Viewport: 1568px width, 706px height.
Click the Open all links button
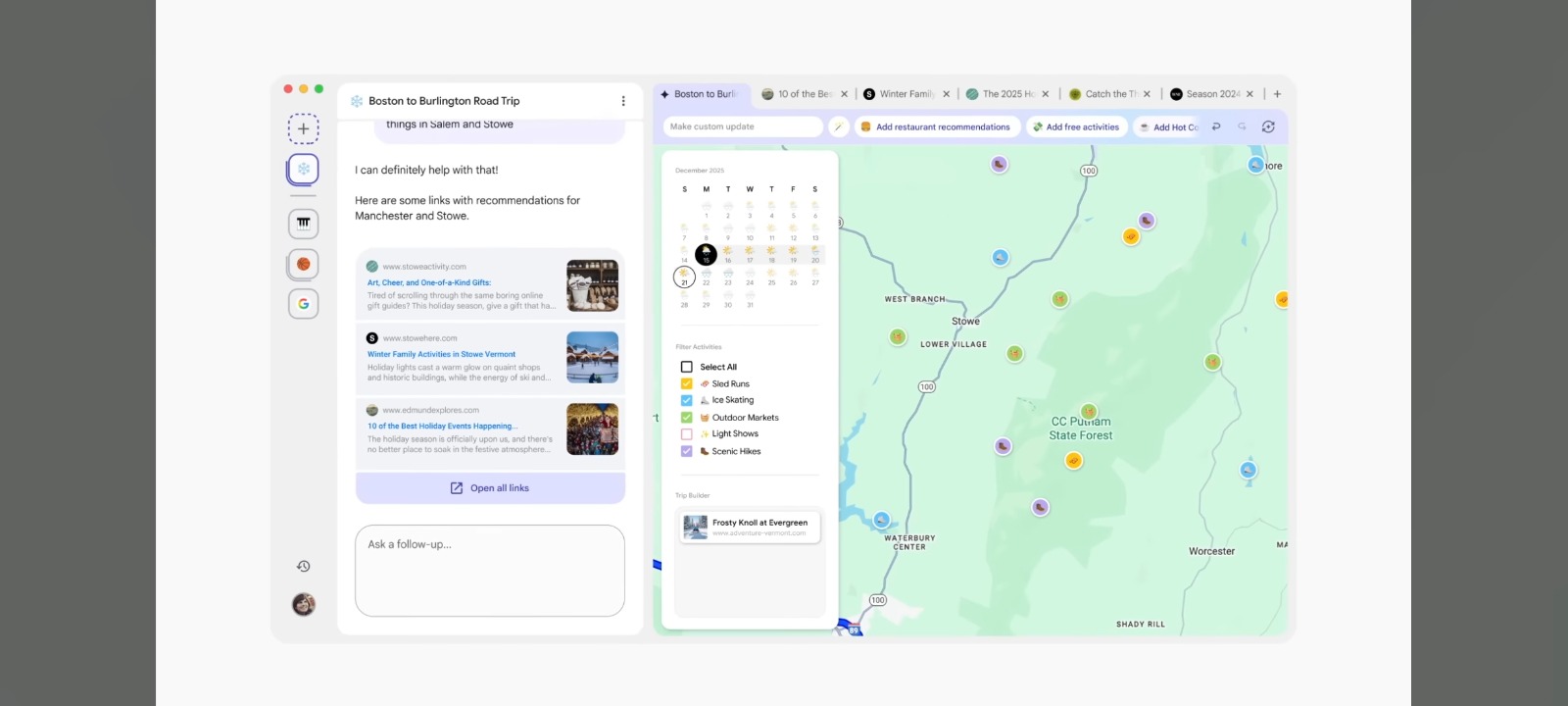pos(490,488)
